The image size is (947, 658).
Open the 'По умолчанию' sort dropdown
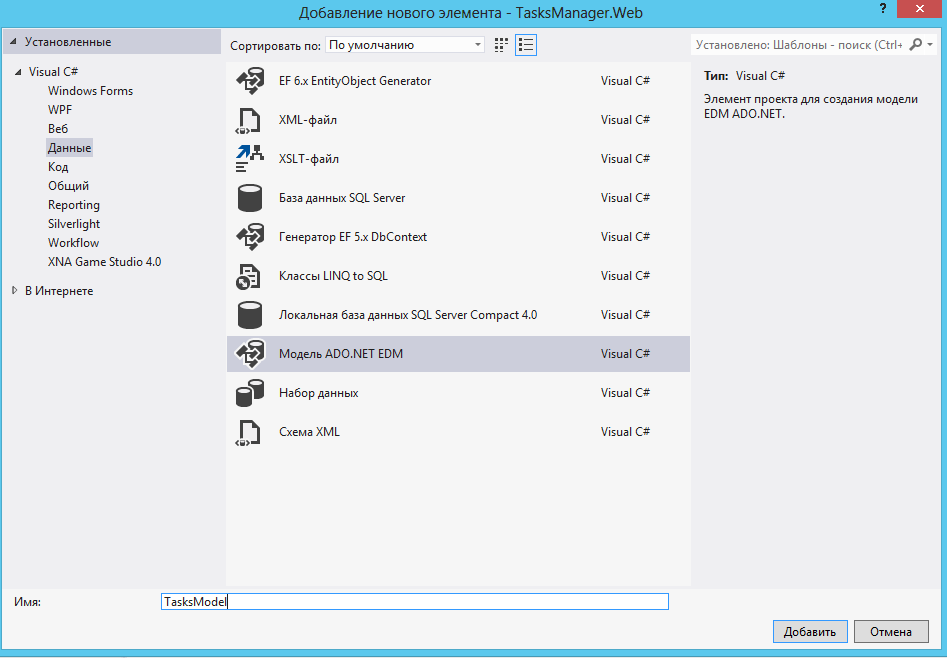pos(405,45)
